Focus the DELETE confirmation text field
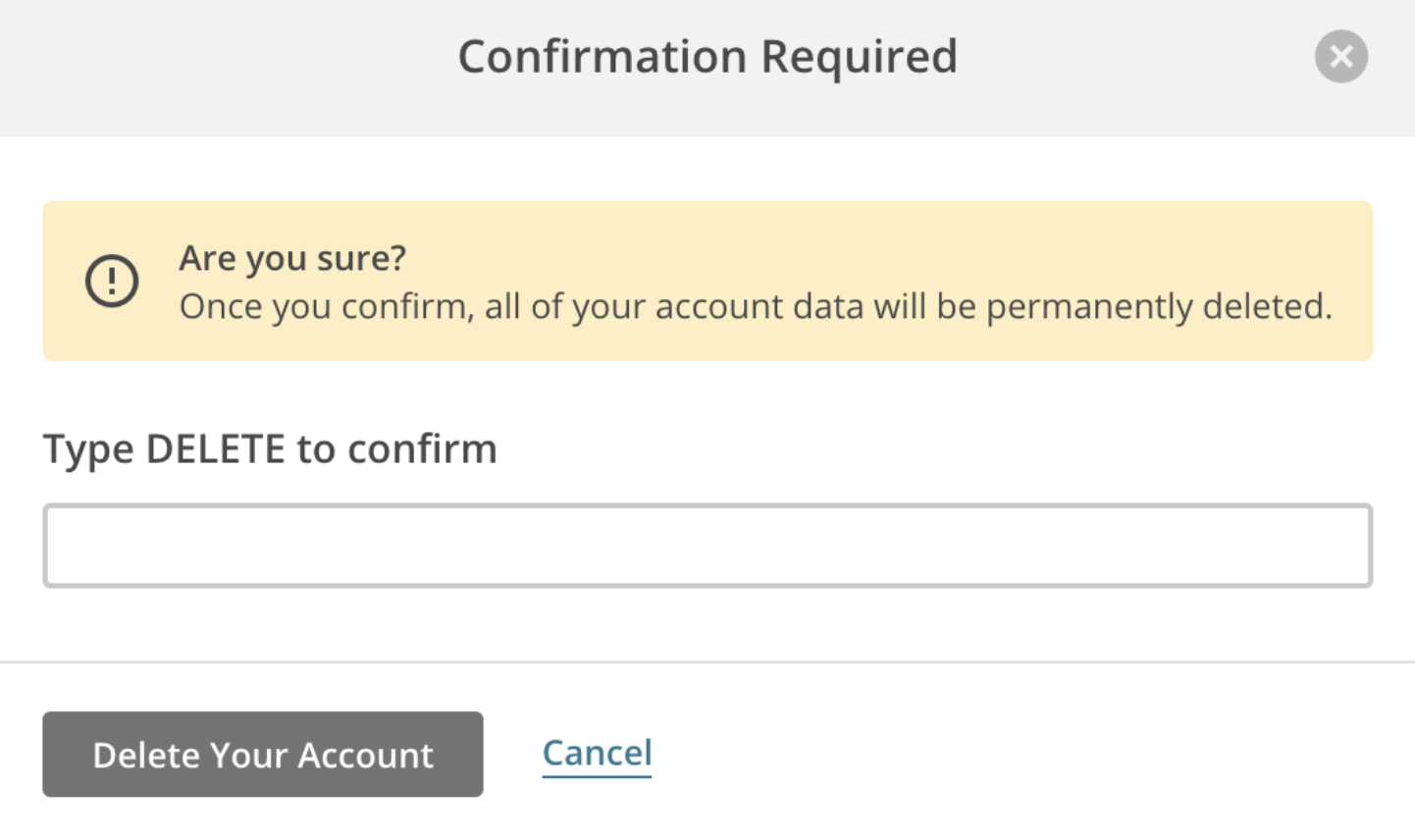This screenshot has height=840, width=1415. point(707,546)
